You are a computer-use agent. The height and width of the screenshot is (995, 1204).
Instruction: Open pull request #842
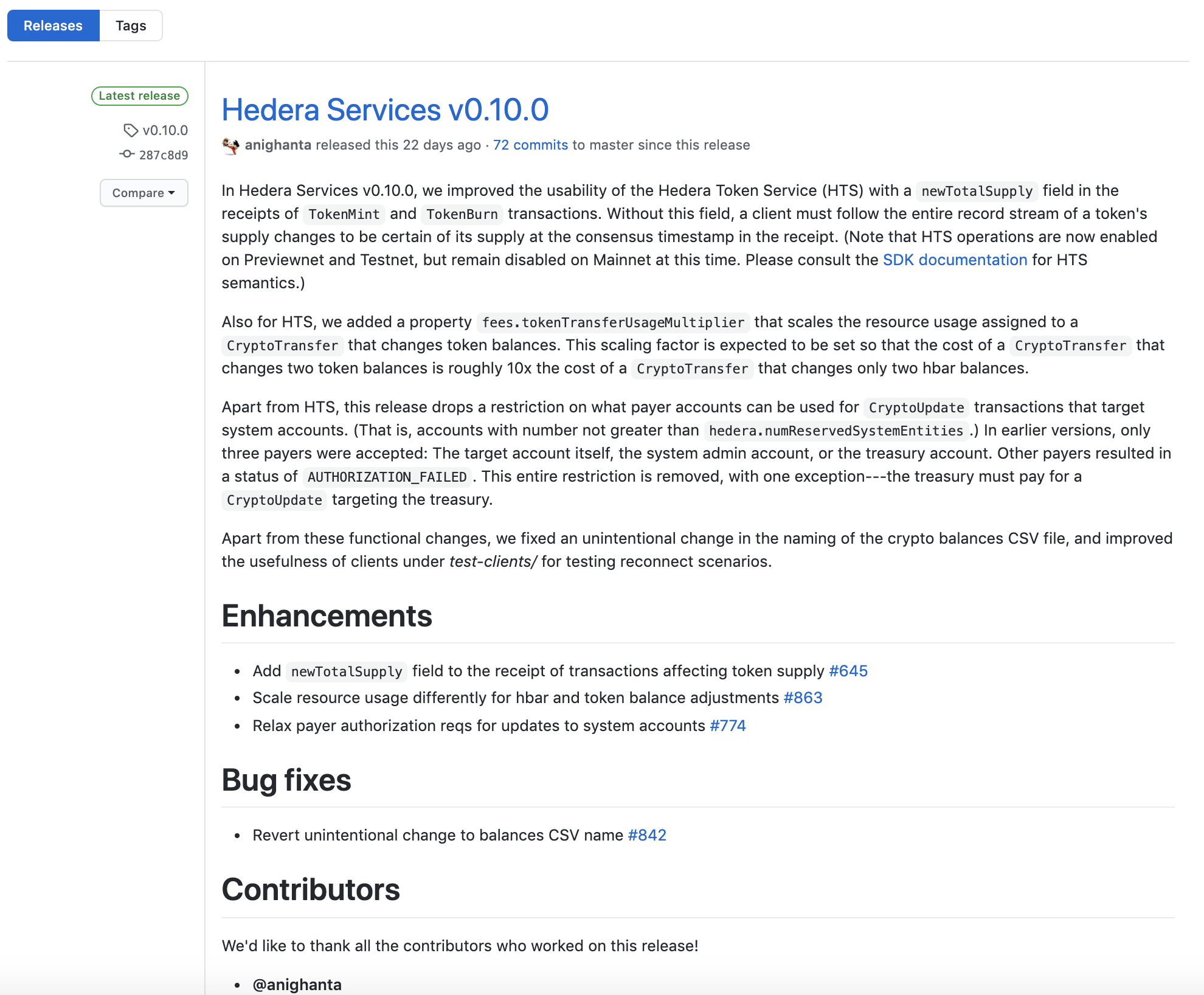647,835
